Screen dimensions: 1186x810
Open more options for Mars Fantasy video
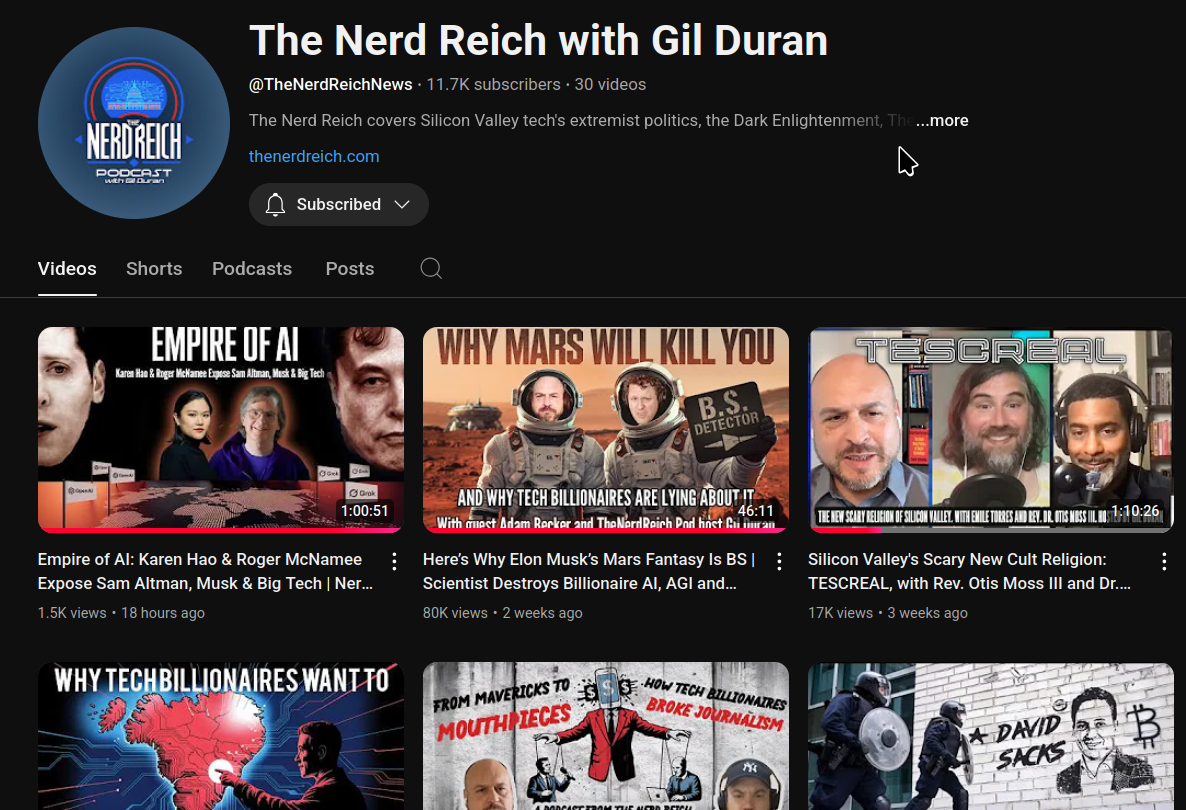coord(779,561)
